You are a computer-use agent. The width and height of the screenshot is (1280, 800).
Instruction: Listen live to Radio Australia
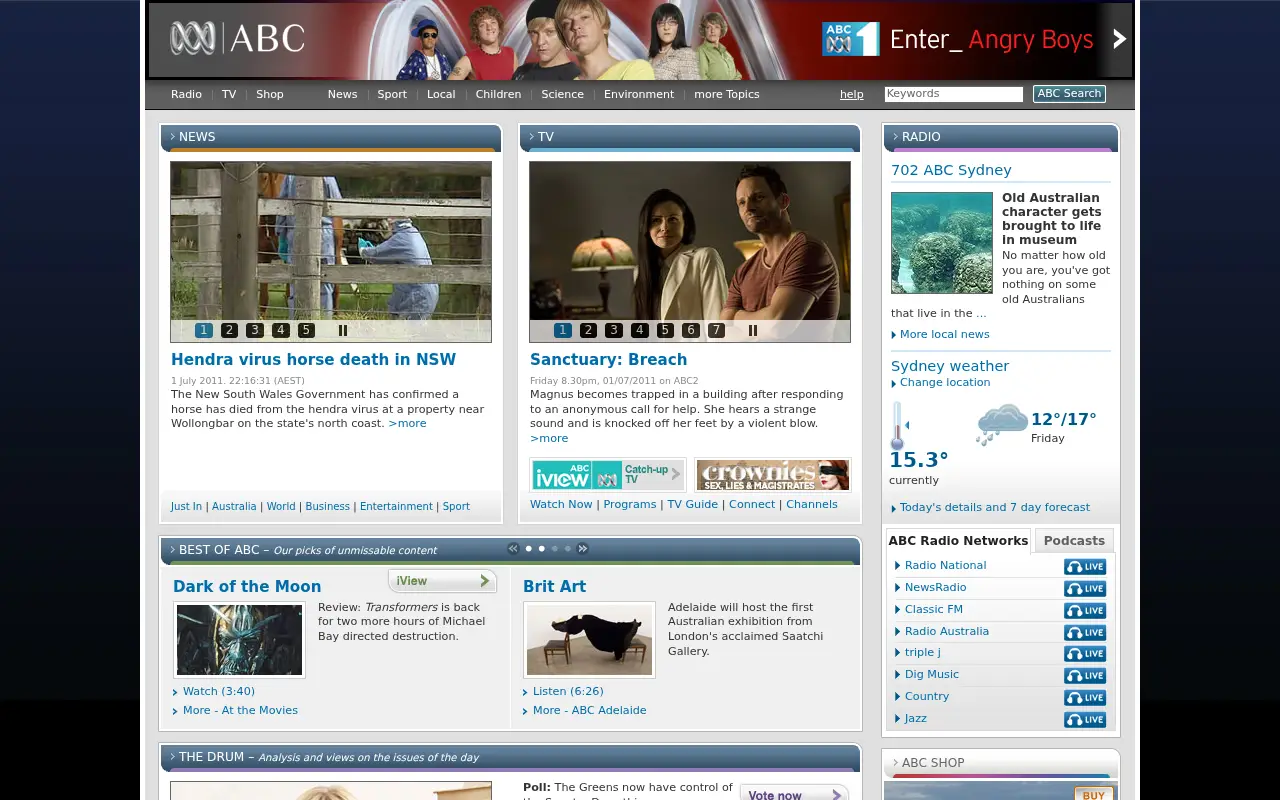point(1085,633)
